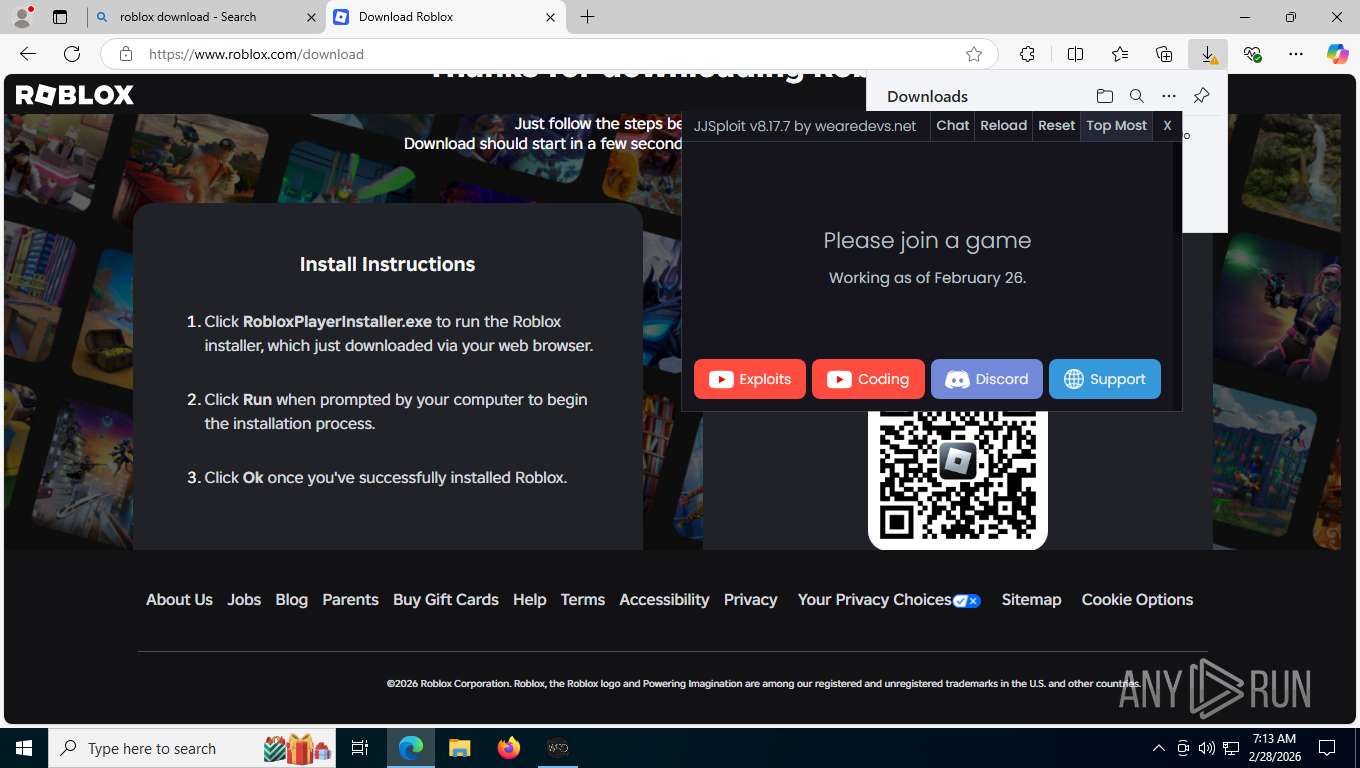Viewport: 1360px width, 768px height.
Task: Click Reset in JJSploit title bar
Action: coord(1056,125)
